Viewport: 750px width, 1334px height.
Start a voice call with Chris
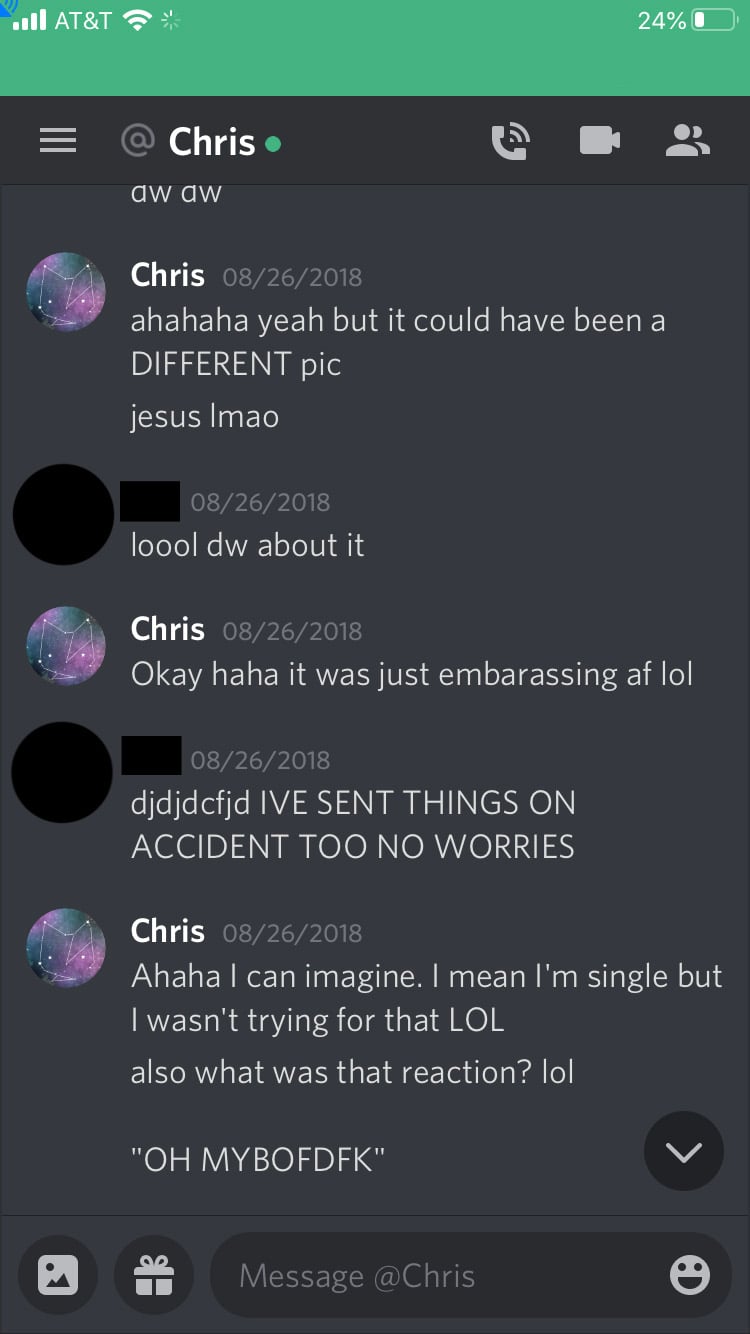[x=511, y=141]
